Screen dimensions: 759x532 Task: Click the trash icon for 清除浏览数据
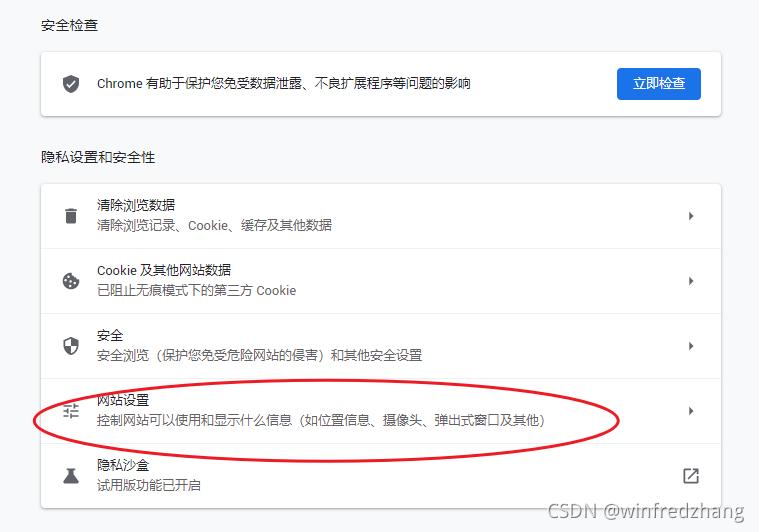[71, 216]
